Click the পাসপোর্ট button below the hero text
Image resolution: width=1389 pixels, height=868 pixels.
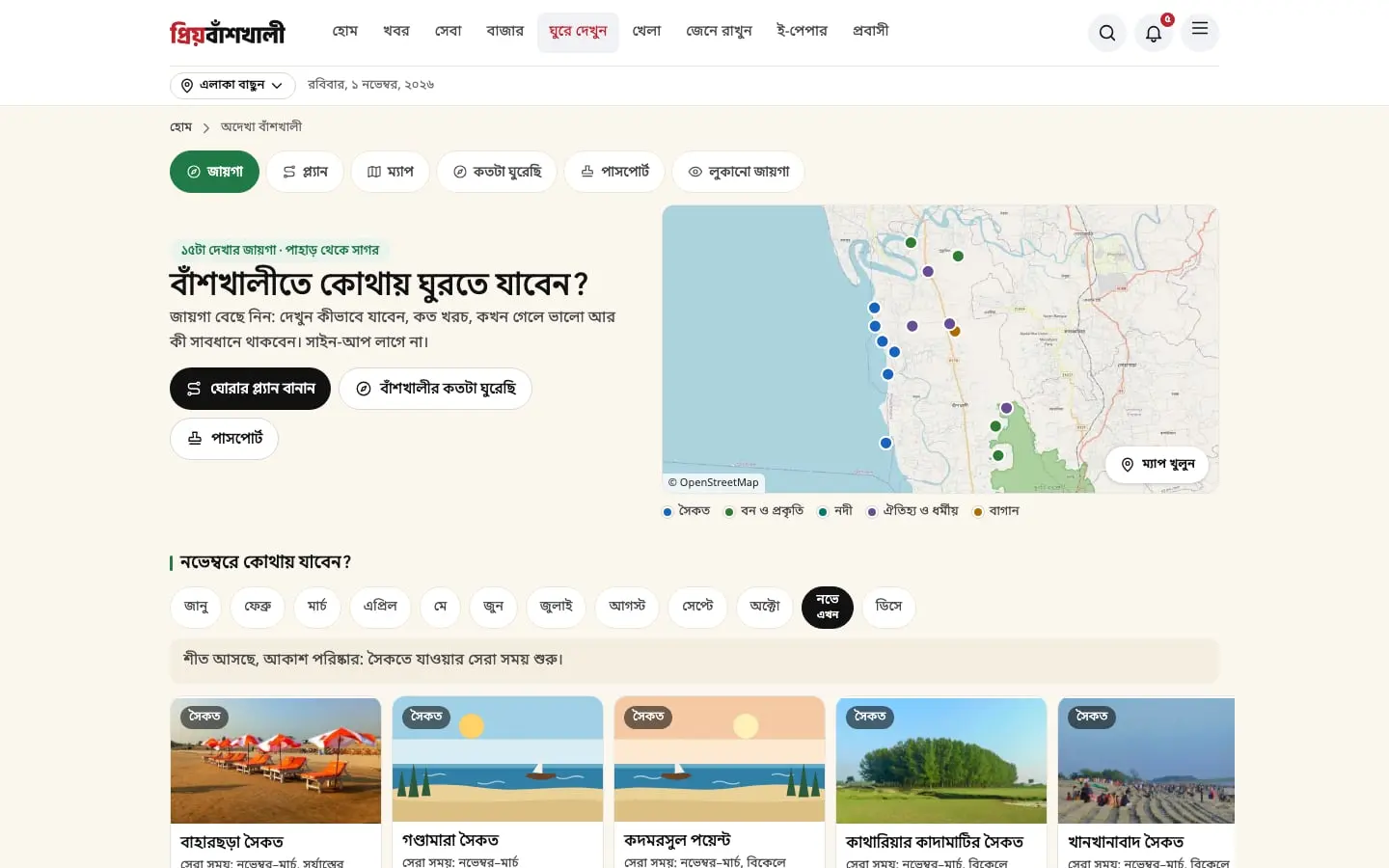coord(224,439)
